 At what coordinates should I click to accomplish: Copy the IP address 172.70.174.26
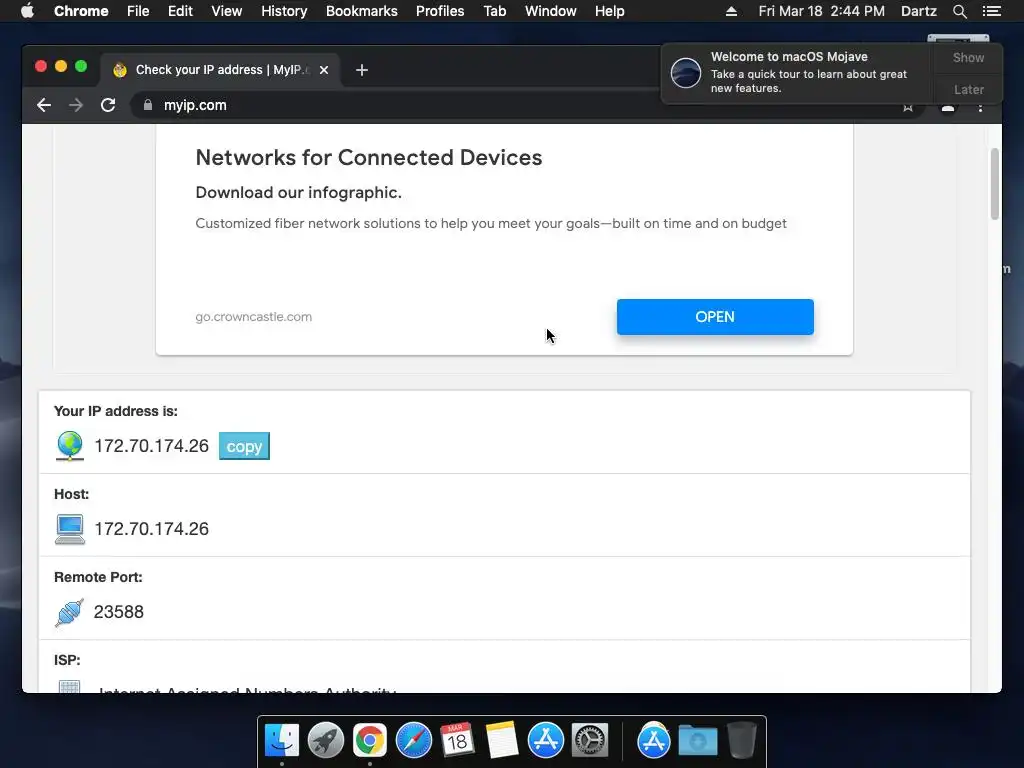coord(244,446)
